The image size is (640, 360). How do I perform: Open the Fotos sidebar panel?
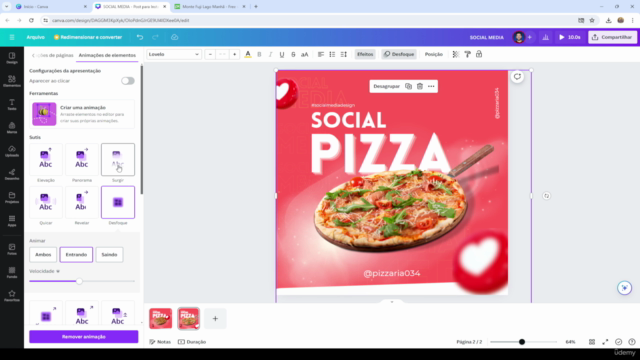click(12, 249)
